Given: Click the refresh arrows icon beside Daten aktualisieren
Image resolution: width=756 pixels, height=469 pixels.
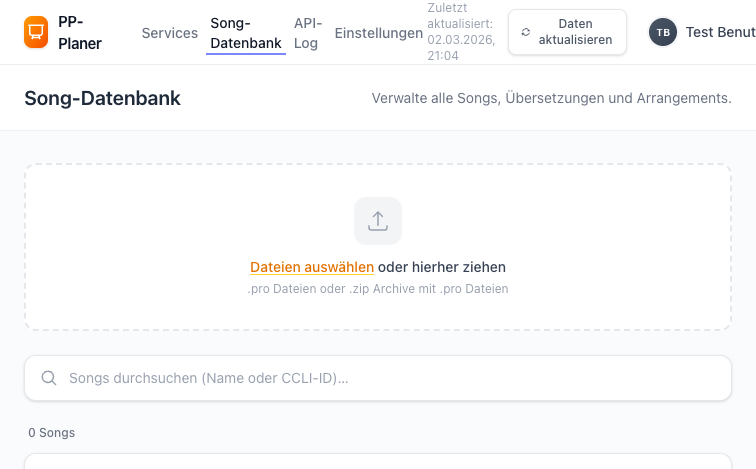Looking at the screenshot, I should pos(526,32).
